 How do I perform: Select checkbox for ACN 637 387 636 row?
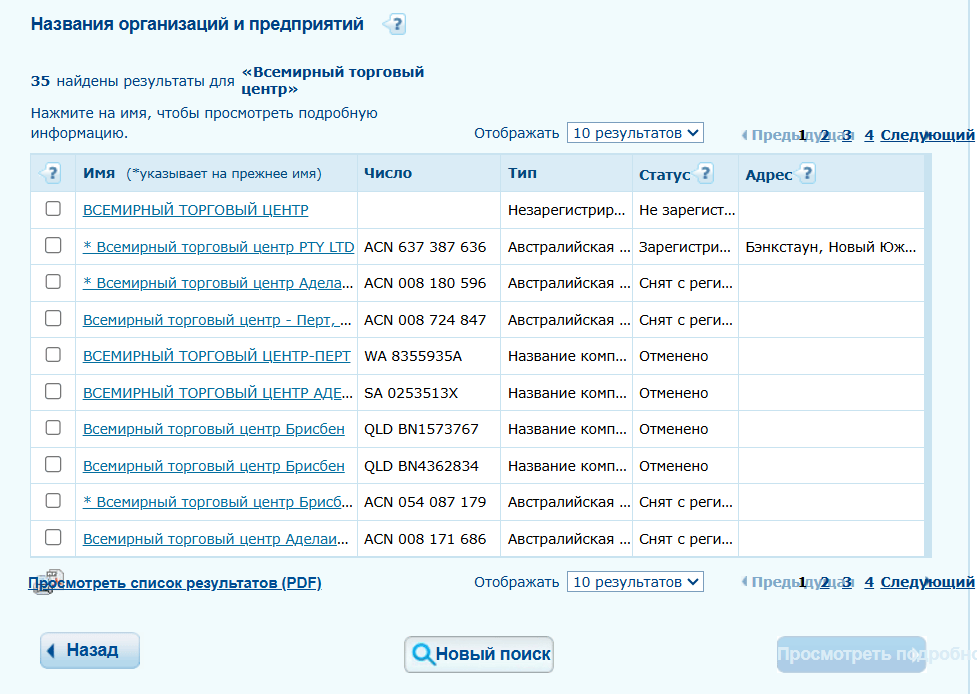pyautogui.click(x=53, y=246)
